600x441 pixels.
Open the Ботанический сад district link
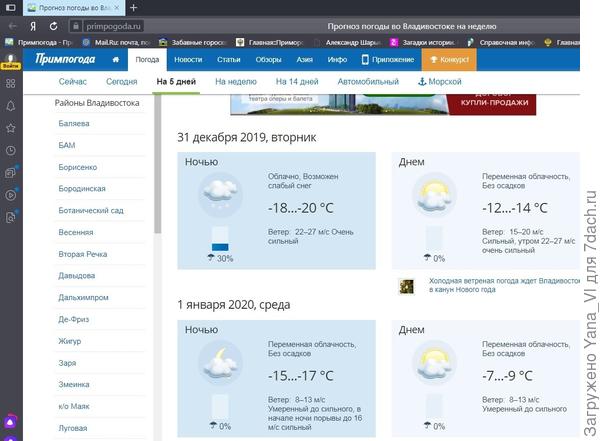[x=91, y=211]
